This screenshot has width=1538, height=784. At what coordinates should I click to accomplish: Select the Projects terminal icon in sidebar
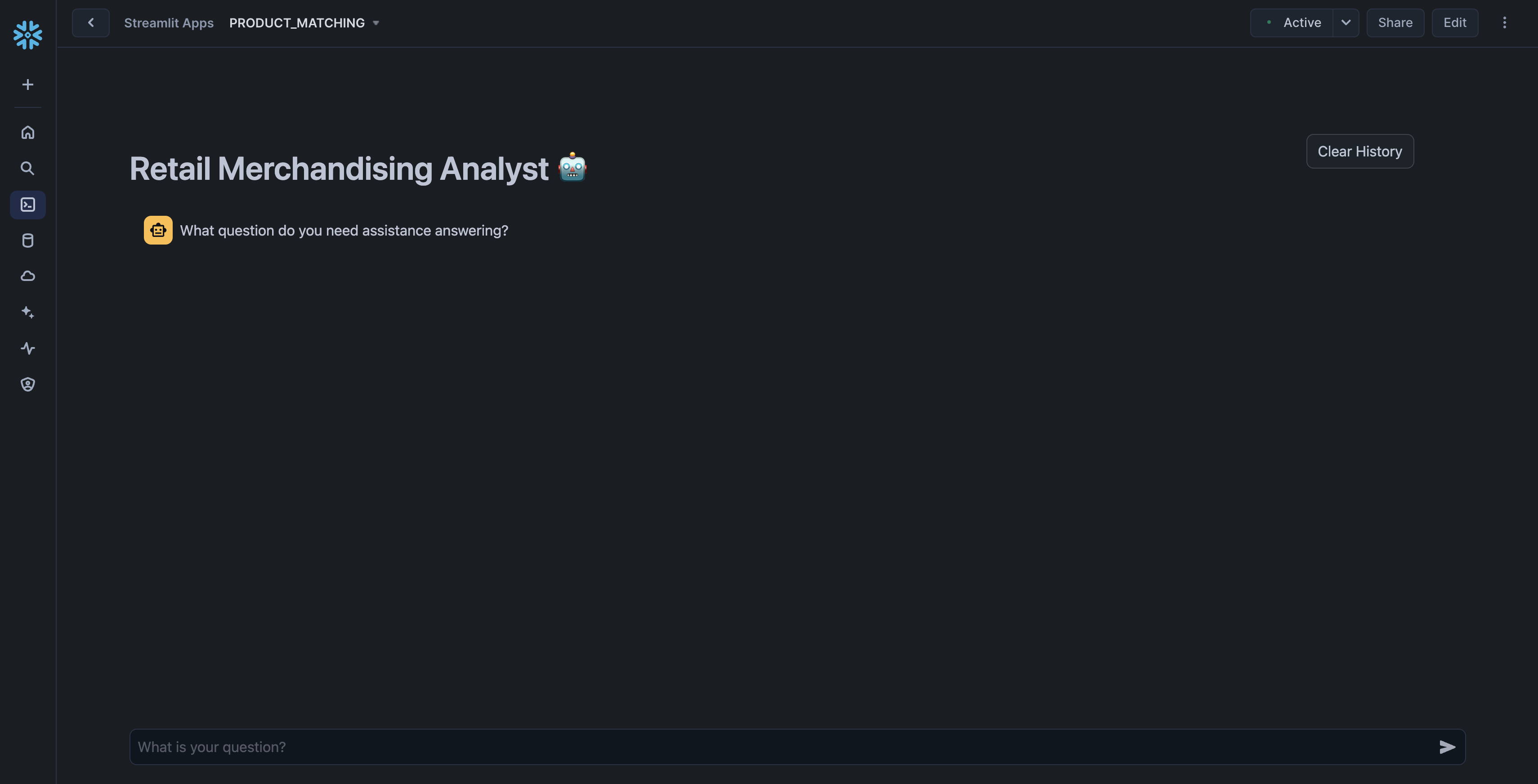pos(27,205)
